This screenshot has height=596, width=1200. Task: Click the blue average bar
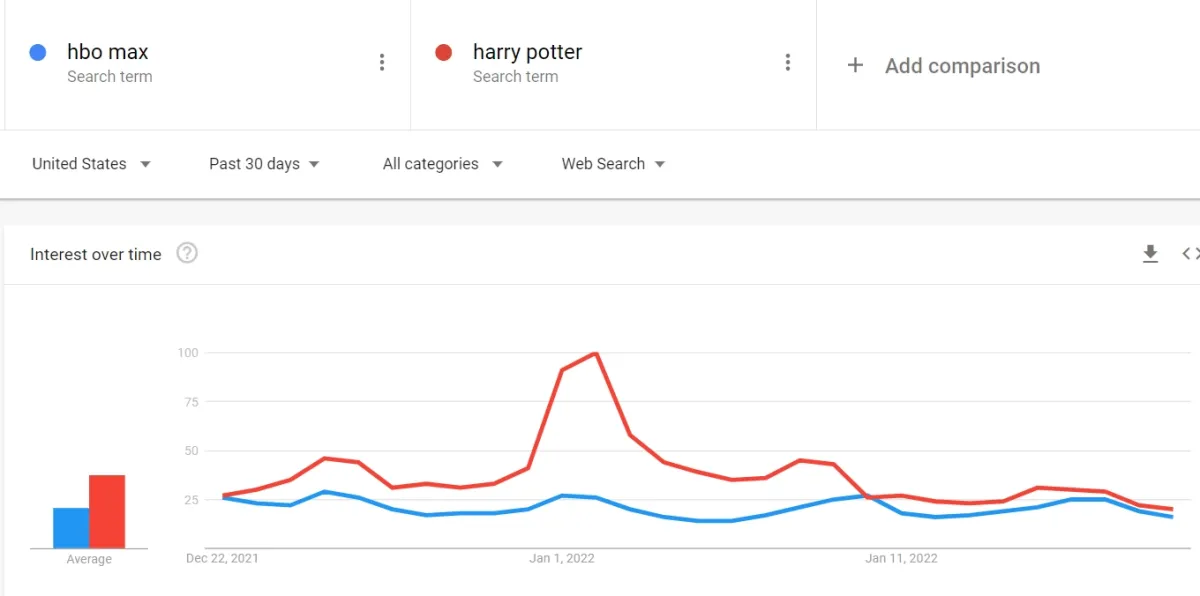click(x=71, y=528)
